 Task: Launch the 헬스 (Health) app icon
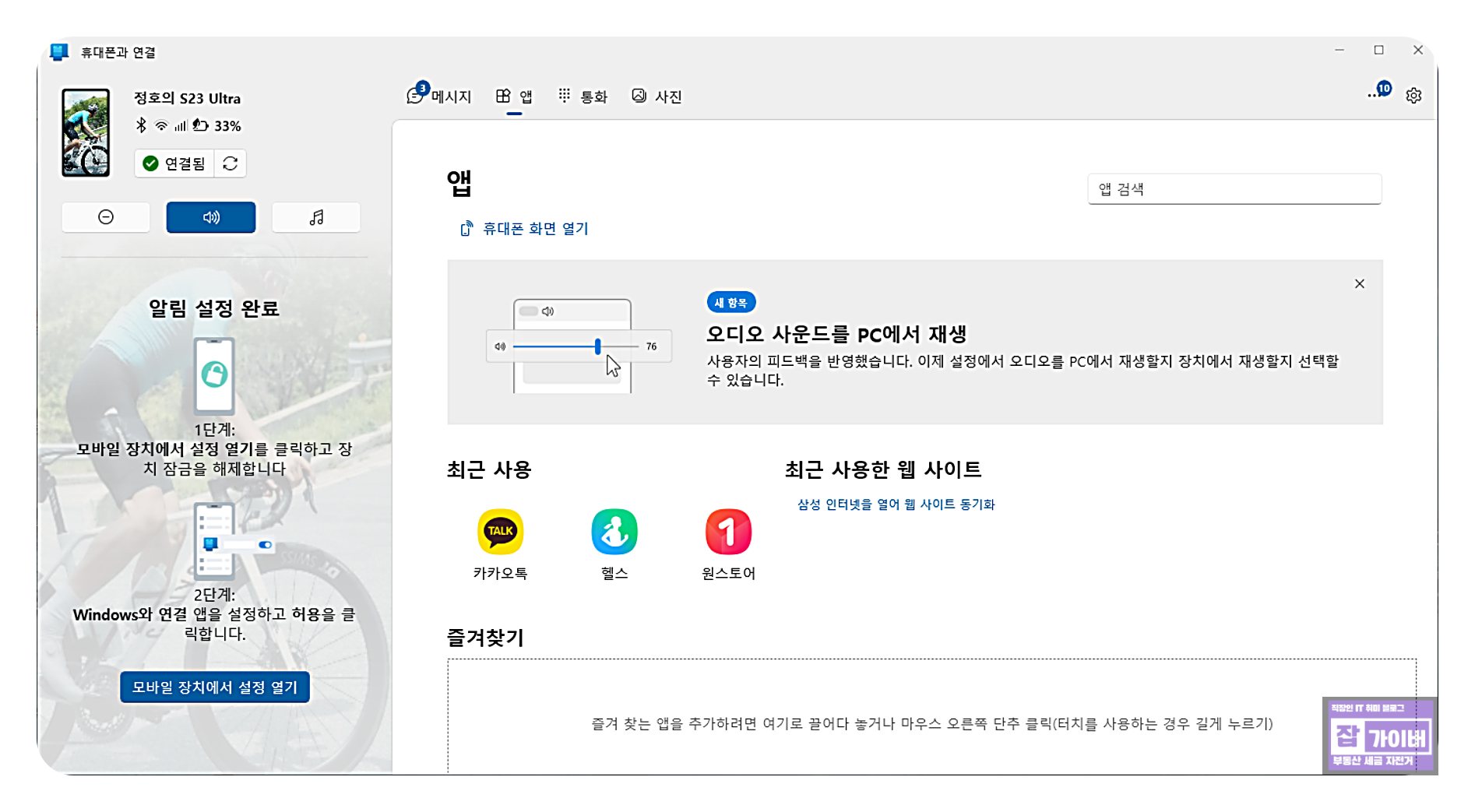[x=615, y=532]
